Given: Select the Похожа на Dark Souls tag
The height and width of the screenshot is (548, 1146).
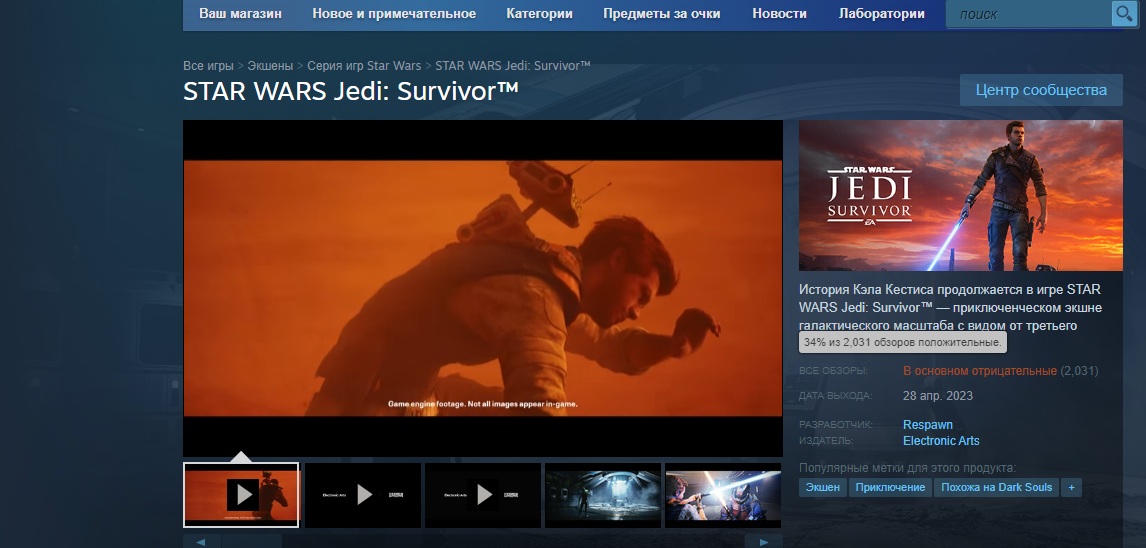Looking at the screenshot, I should point(997,487).
